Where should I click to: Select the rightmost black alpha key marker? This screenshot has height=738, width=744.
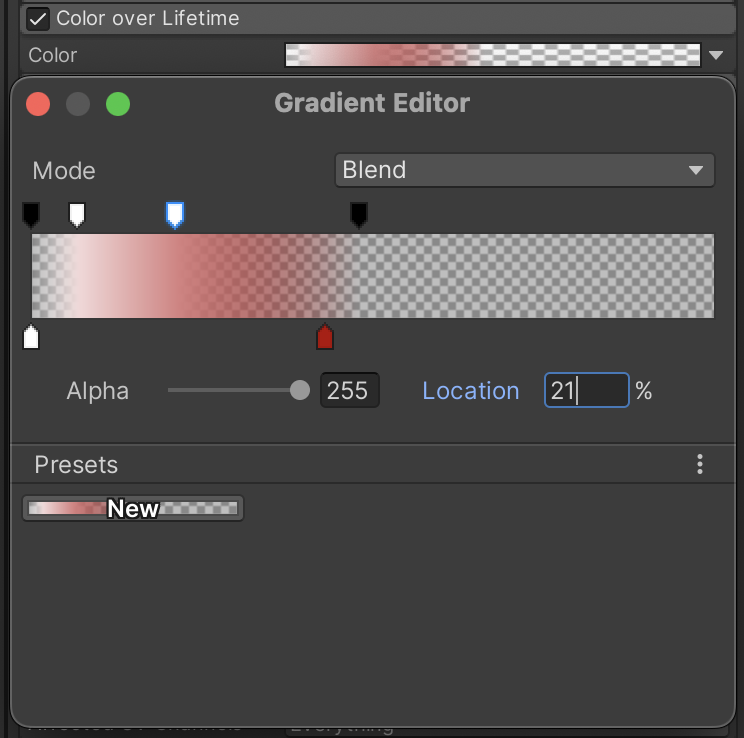click(358, 213)
